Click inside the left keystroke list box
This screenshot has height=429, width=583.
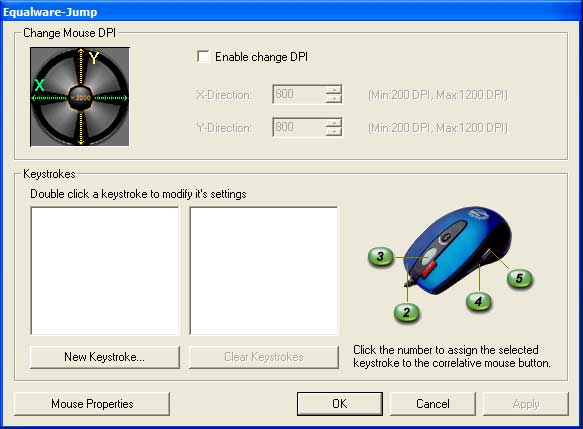pos(105,271)
